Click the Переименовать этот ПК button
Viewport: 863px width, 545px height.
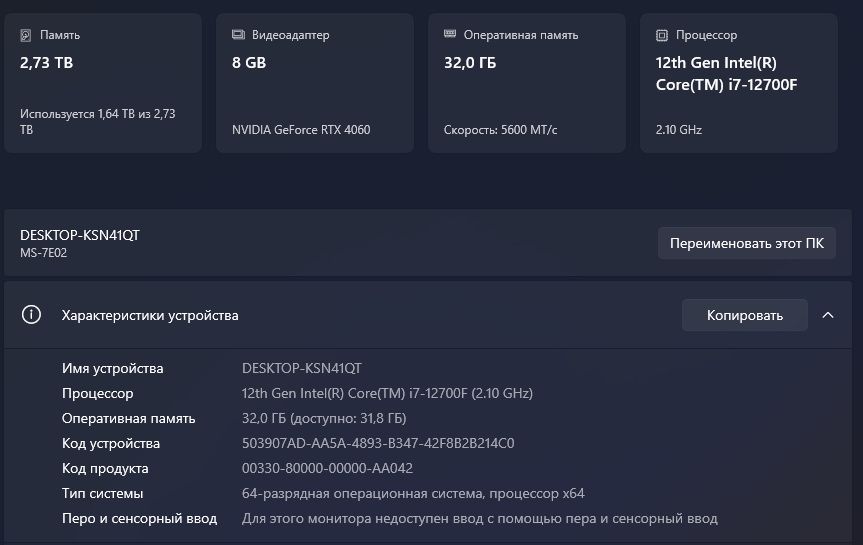[747, 243]
